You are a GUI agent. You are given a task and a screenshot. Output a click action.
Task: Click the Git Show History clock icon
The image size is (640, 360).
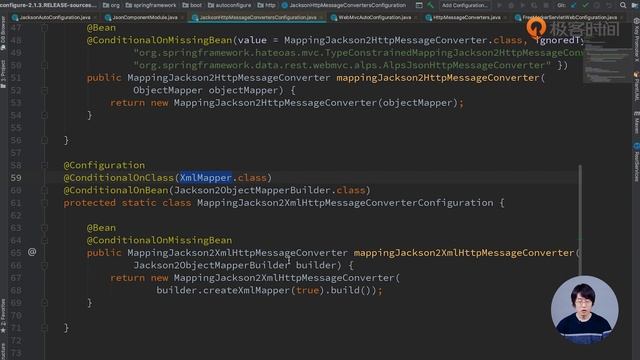(x=598, y=5)
